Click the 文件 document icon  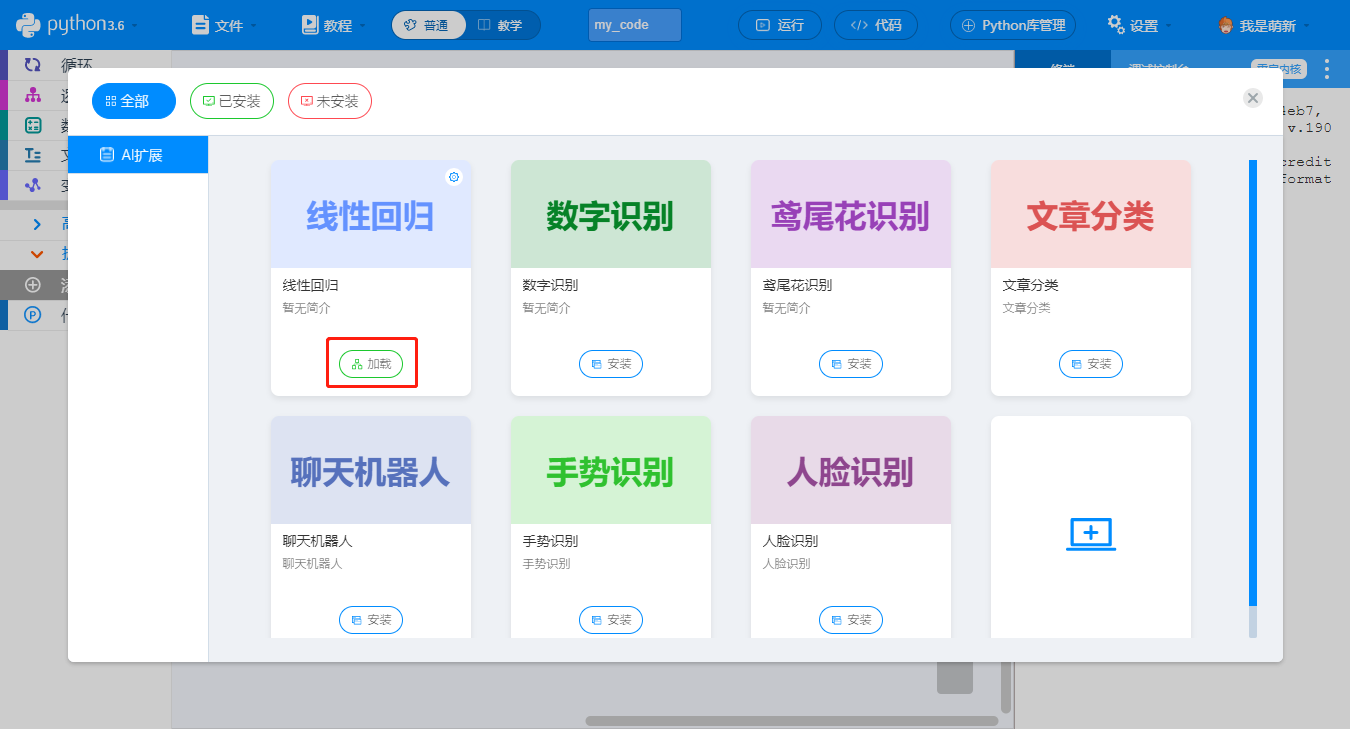point(200,25)
